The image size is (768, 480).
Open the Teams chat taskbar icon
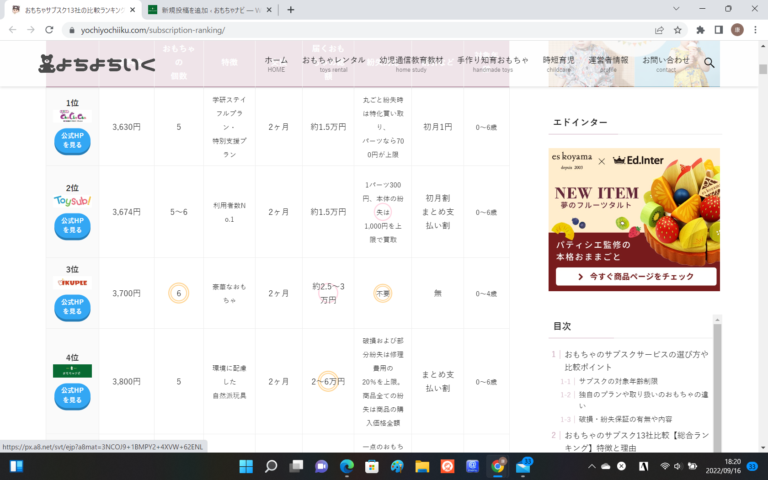pyautogui.click(x=321, y=466)
